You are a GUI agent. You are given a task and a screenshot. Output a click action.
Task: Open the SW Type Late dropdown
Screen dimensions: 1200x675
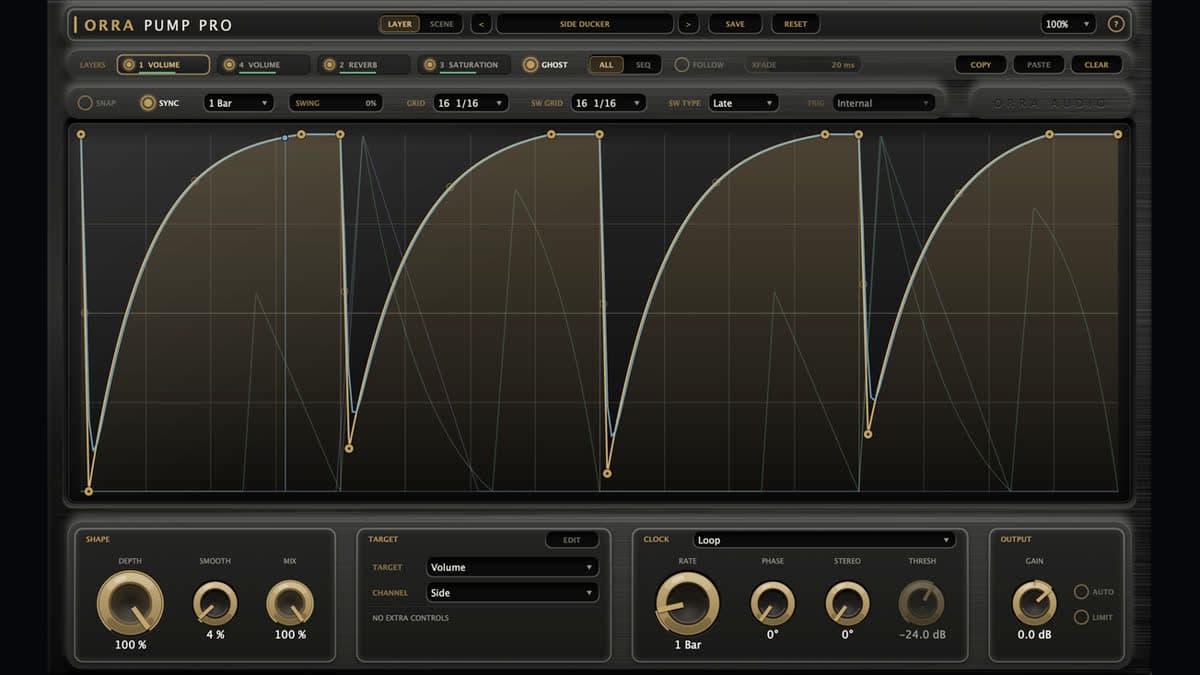[x=743, y=103]
